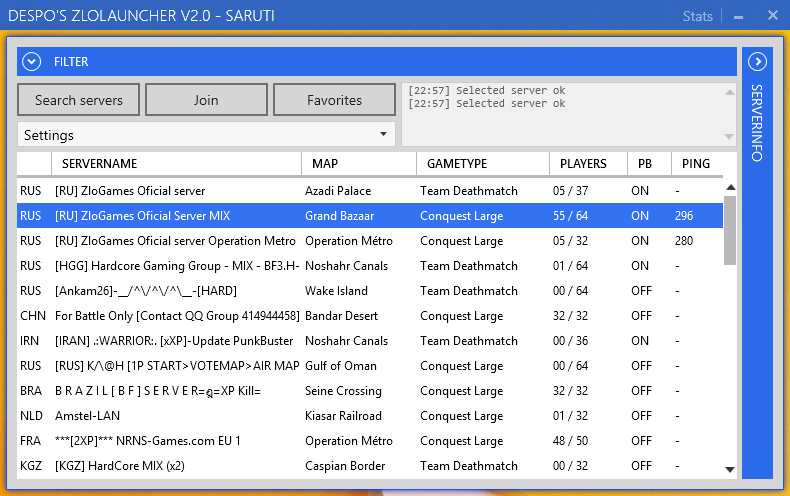Click ping value '280'

(x=684, y=240)
